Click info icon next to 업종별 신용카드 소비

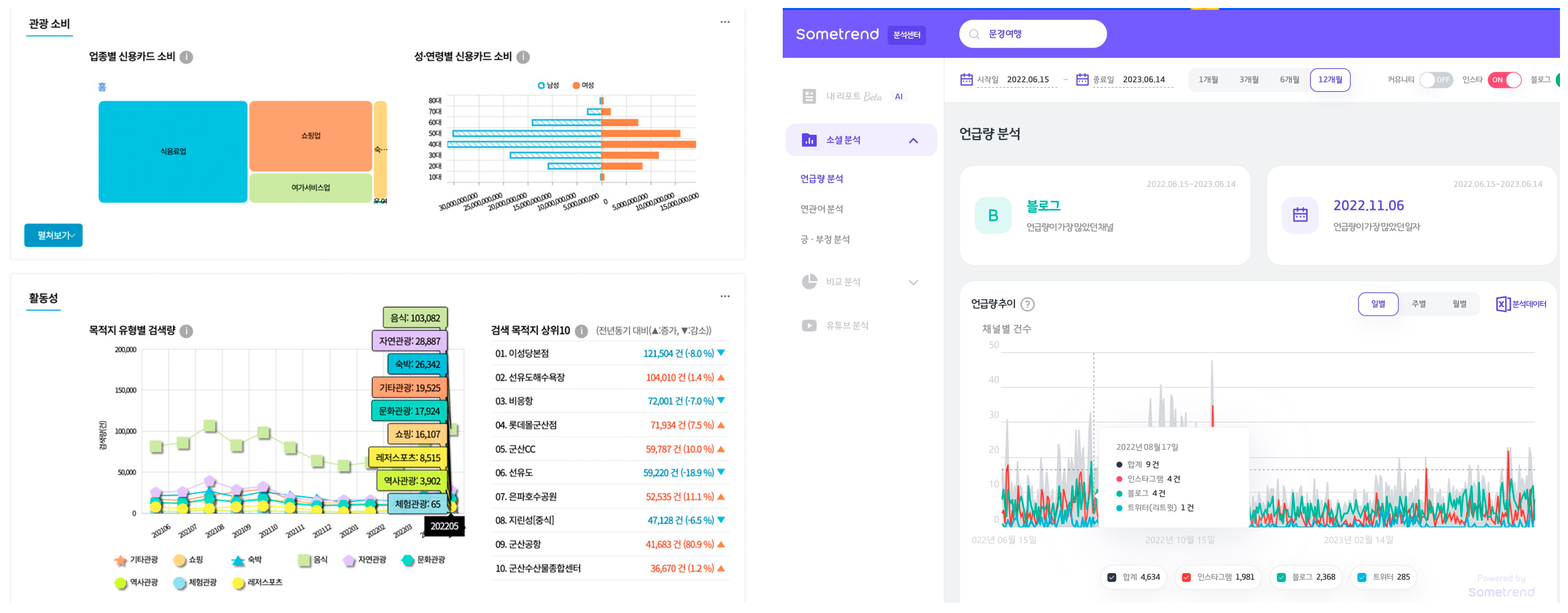[x=186, y=57]
